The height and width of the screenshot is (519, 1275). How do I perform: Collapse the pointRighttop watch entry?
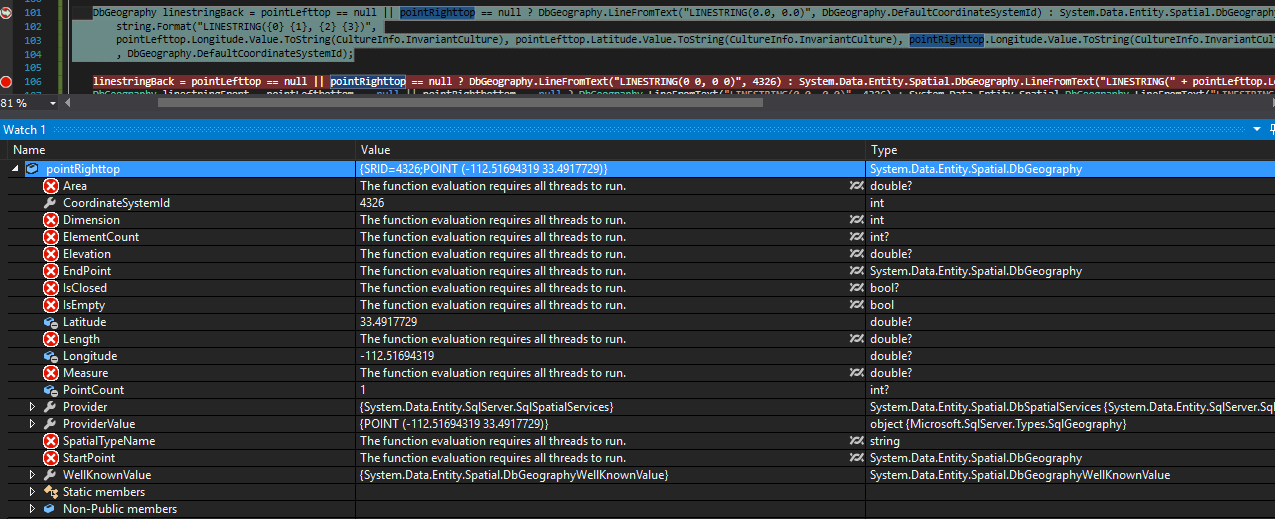click(14, 169)
